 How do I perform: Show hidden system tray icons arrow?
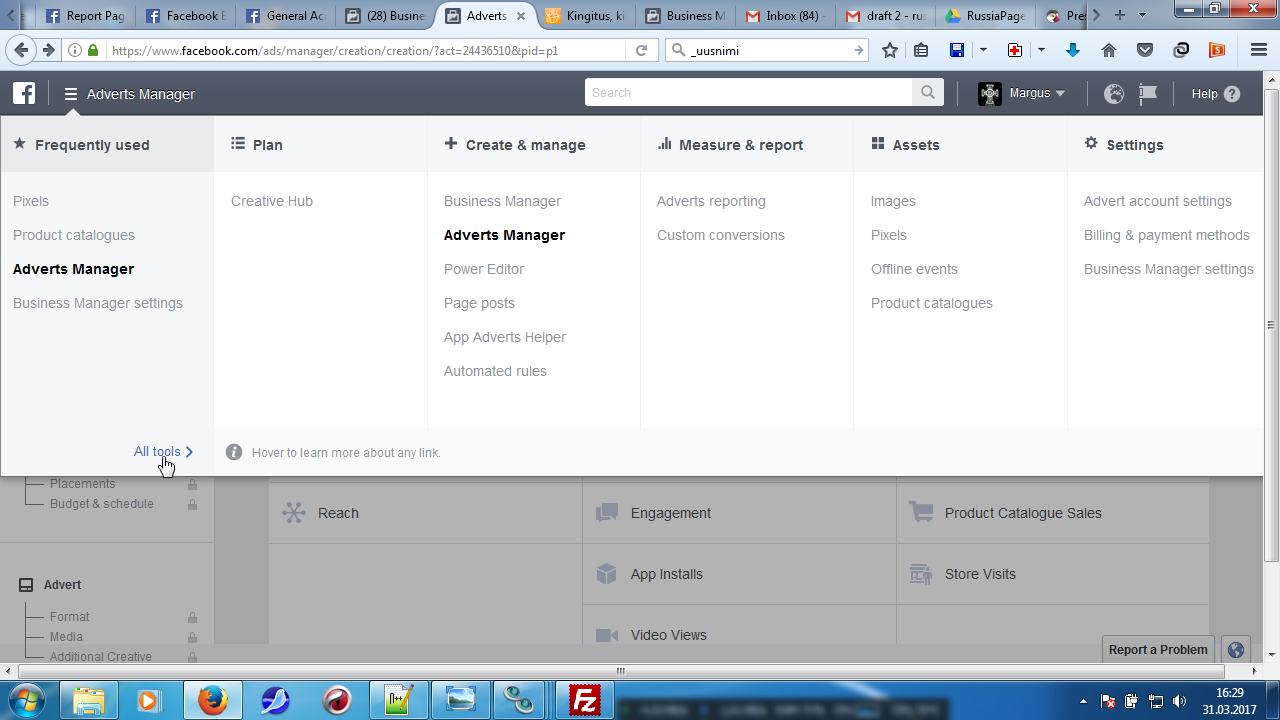click(1084, 701)
